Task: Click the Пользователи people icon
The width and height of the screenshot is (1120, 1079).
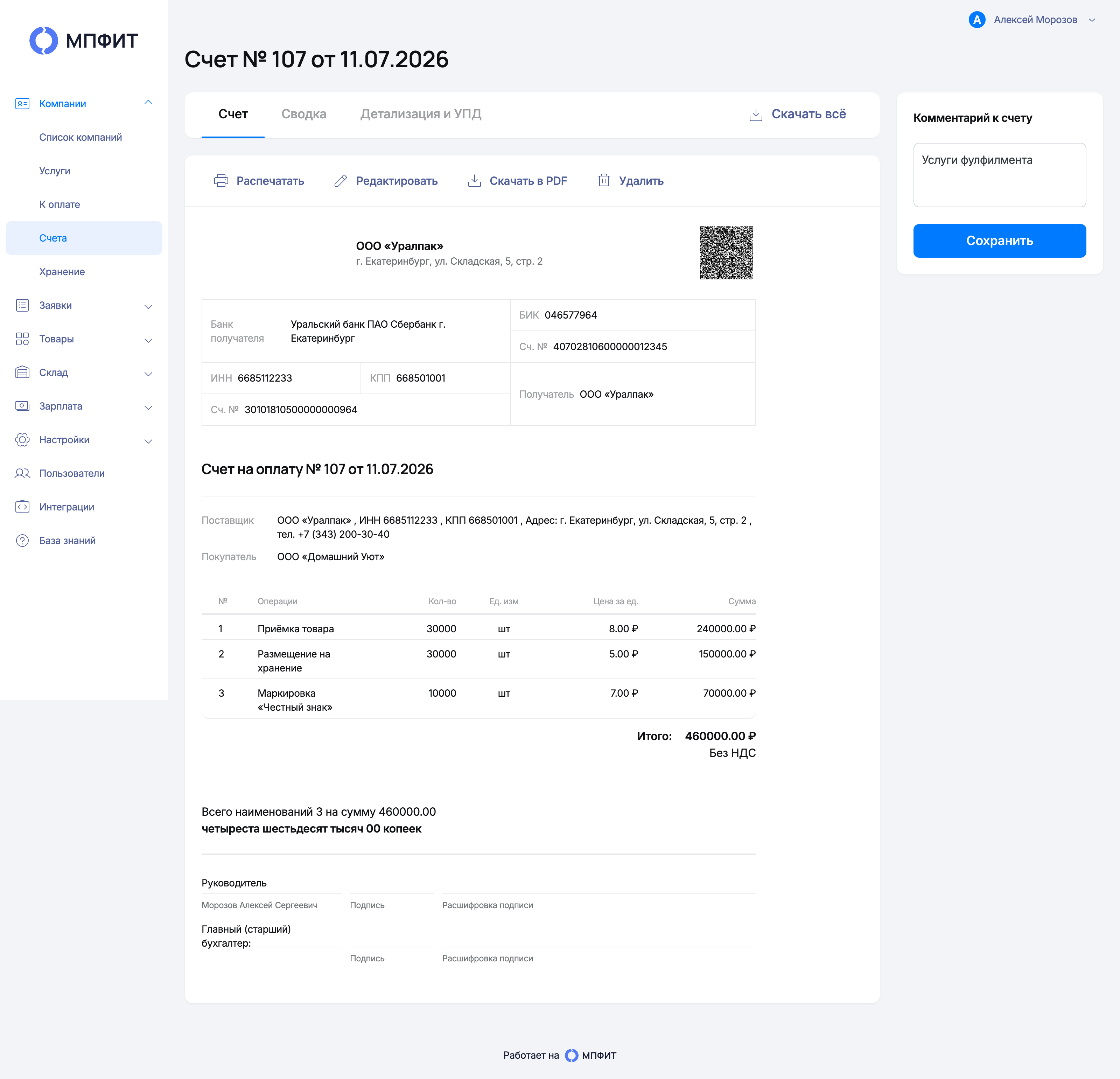Action: coord(22,473)
